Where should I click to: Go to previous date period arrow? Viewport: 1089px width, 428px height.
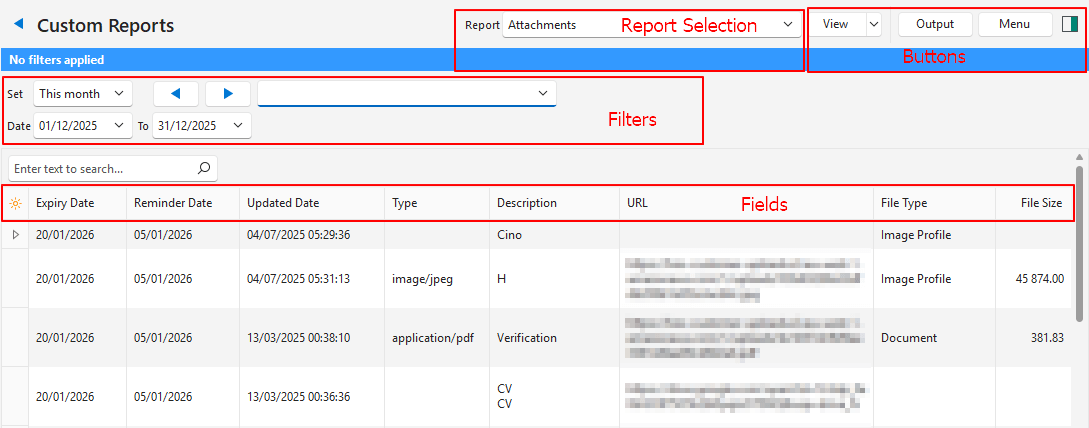pyautogui.click(x=176, y=94)
